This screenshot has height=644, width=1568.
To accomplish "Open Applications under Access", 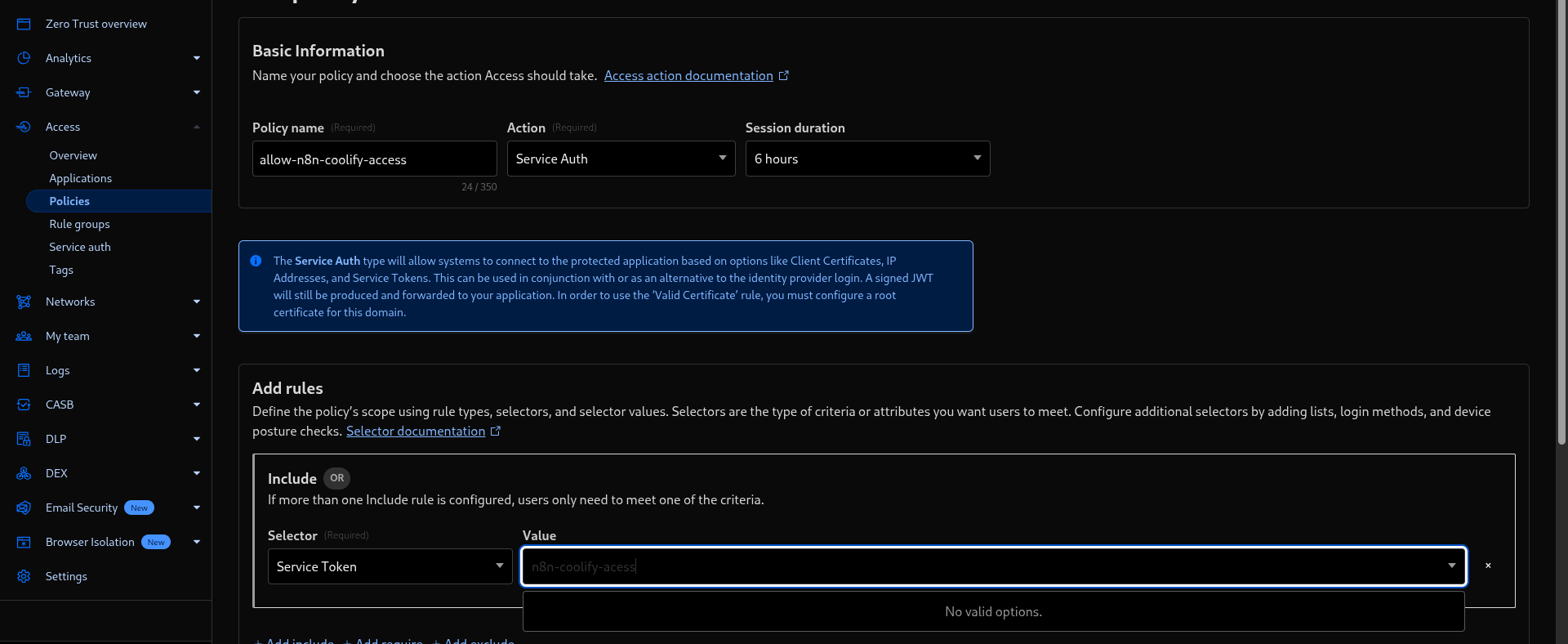I will tap(80, 178).
